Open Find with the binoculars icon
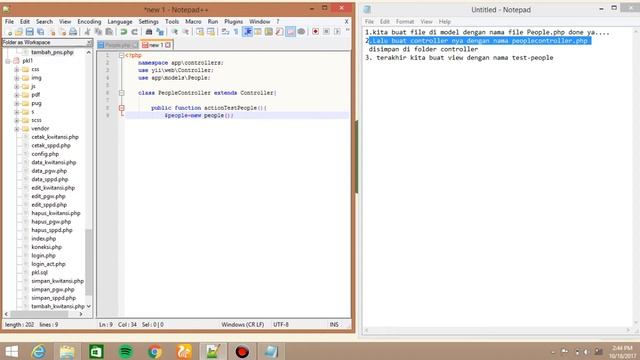640x360 pixels. [x=149, y=32]
